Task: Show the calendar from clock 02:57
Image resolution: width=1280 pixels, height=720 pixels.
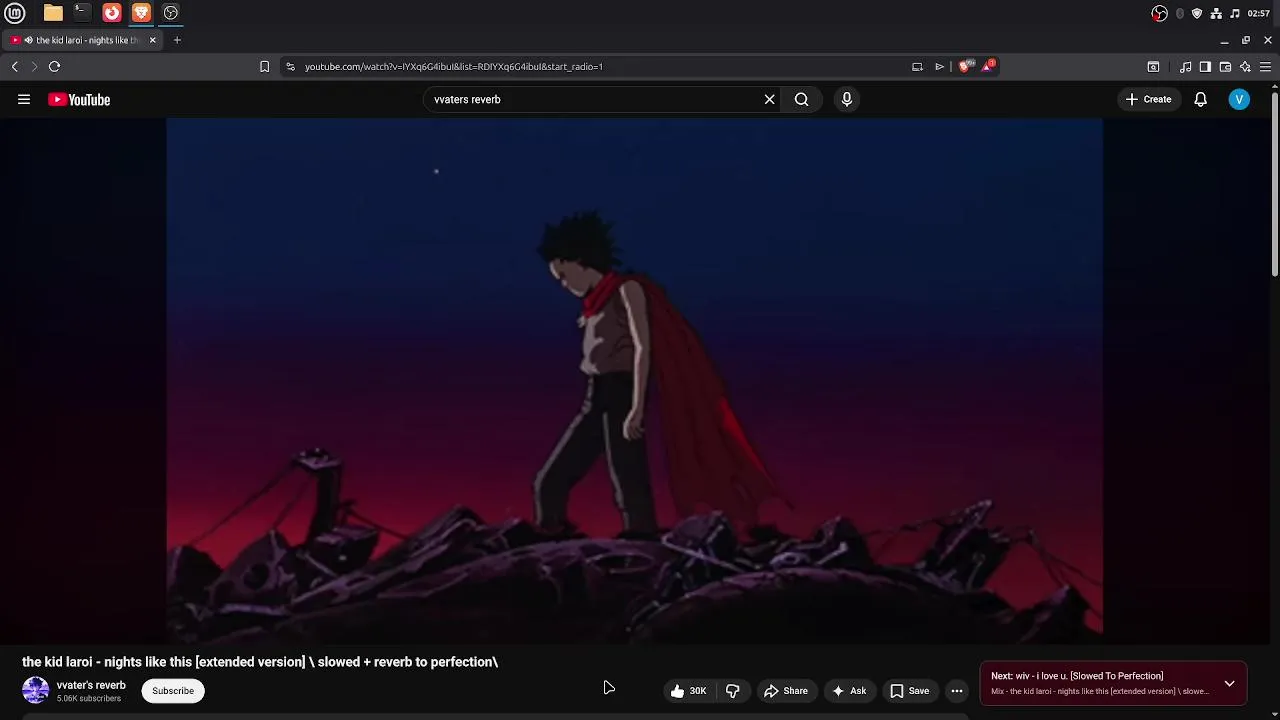Action: pyautogui.click(x=1259, y=13)
